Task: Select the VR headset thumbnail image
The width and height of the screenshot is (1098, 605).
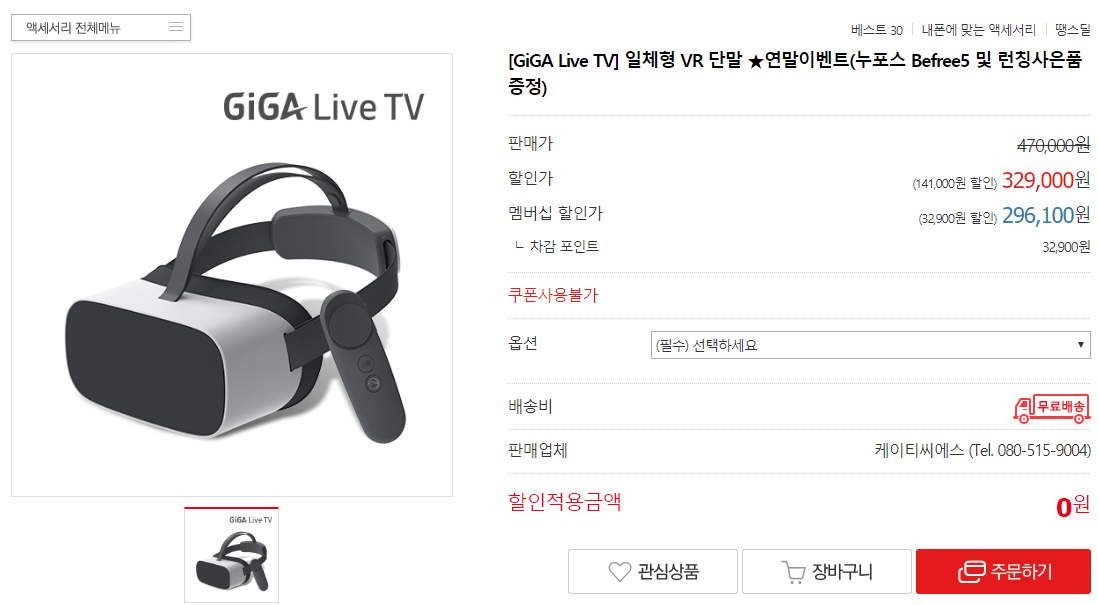Action: [231, 555]
